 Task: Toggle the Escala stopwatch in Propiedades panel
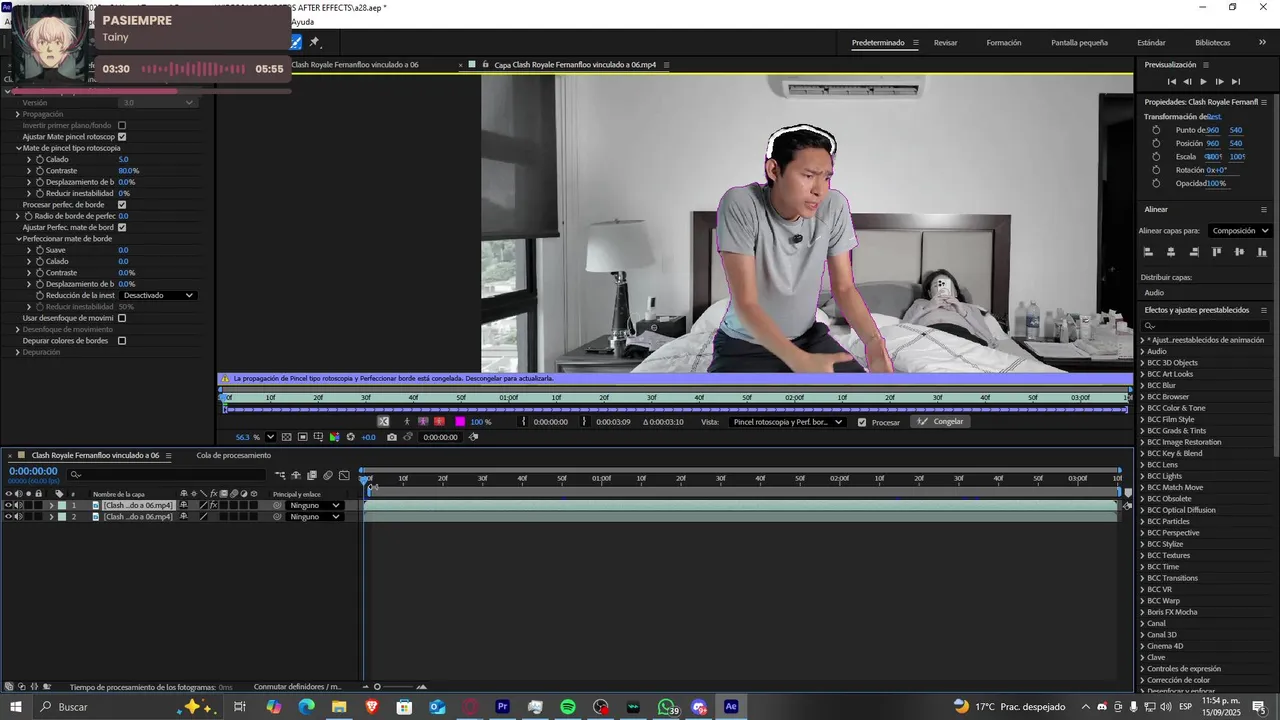tap(1157, 156)
